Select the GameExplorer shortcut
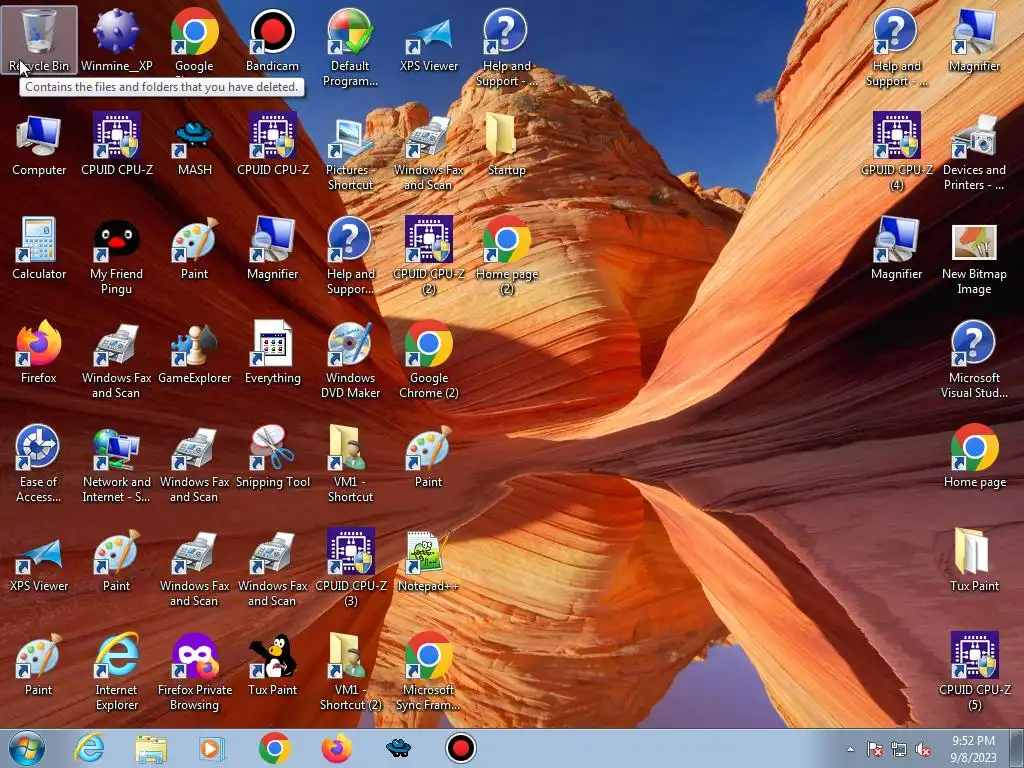 195,351
